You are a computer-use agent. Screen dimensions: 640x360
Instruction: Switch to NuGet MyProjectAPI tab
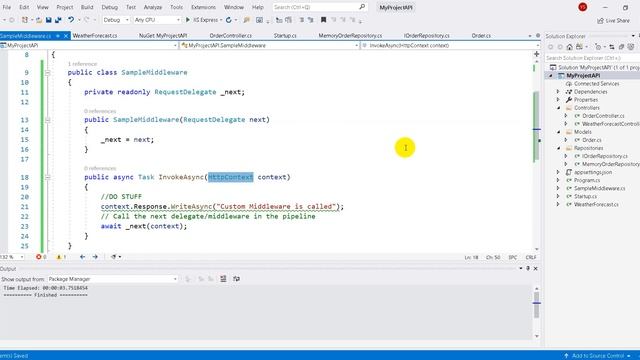[163, 36]
